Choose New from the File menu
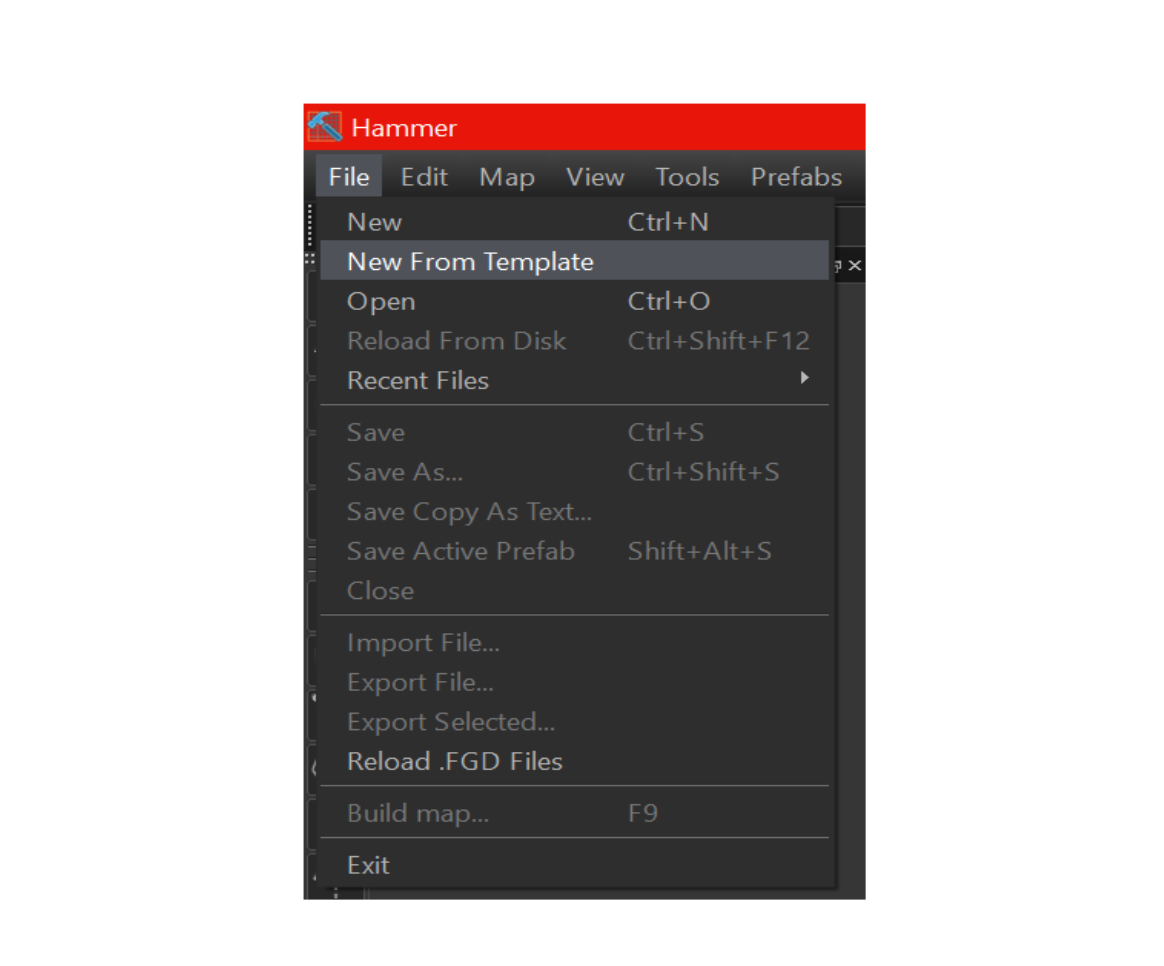 pyautogui.click(x=575, y=221)
